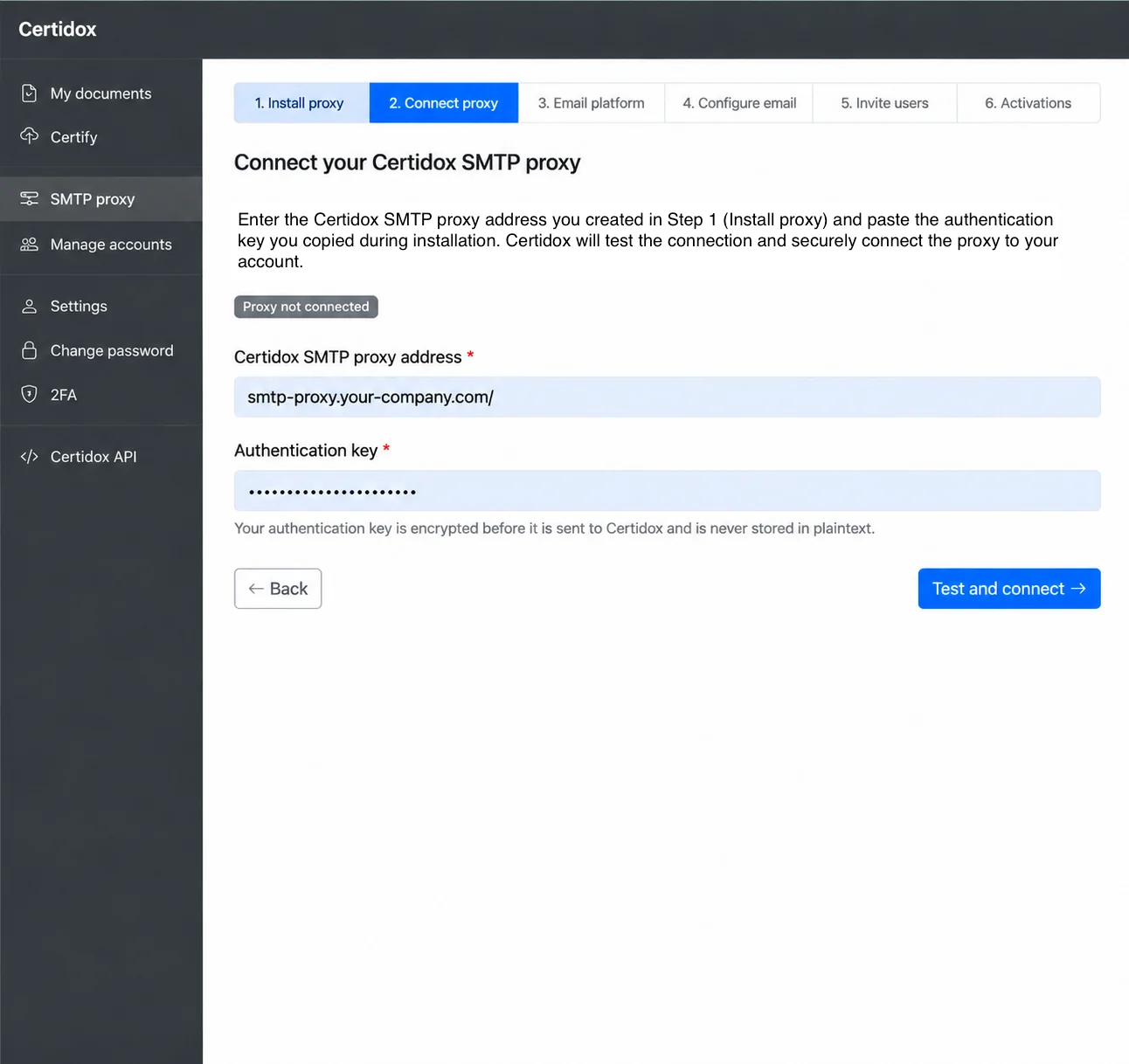Click the Certidox SMTP proxy address label

pos(348,357)
